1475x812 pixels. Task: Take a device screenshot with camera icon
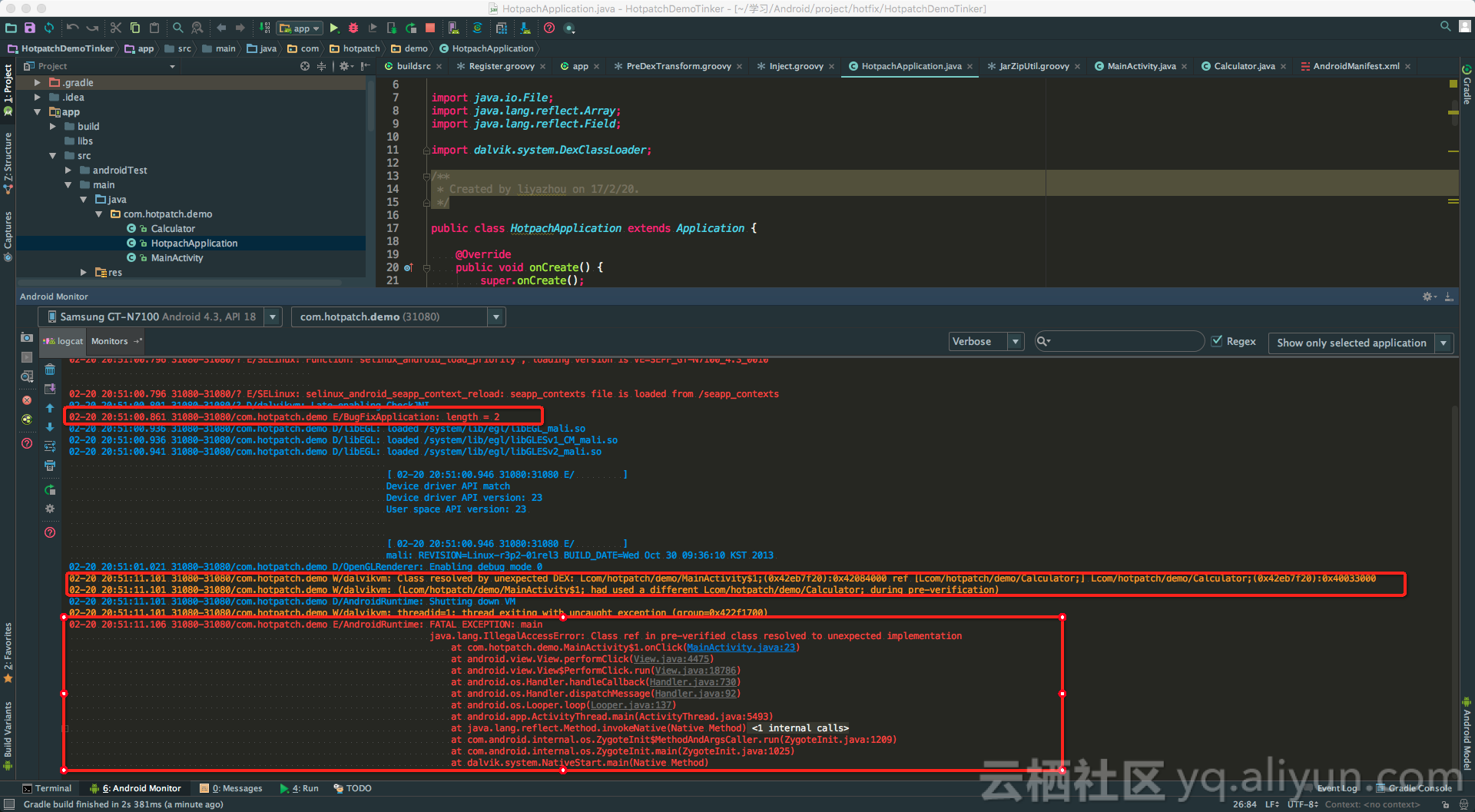27,338
